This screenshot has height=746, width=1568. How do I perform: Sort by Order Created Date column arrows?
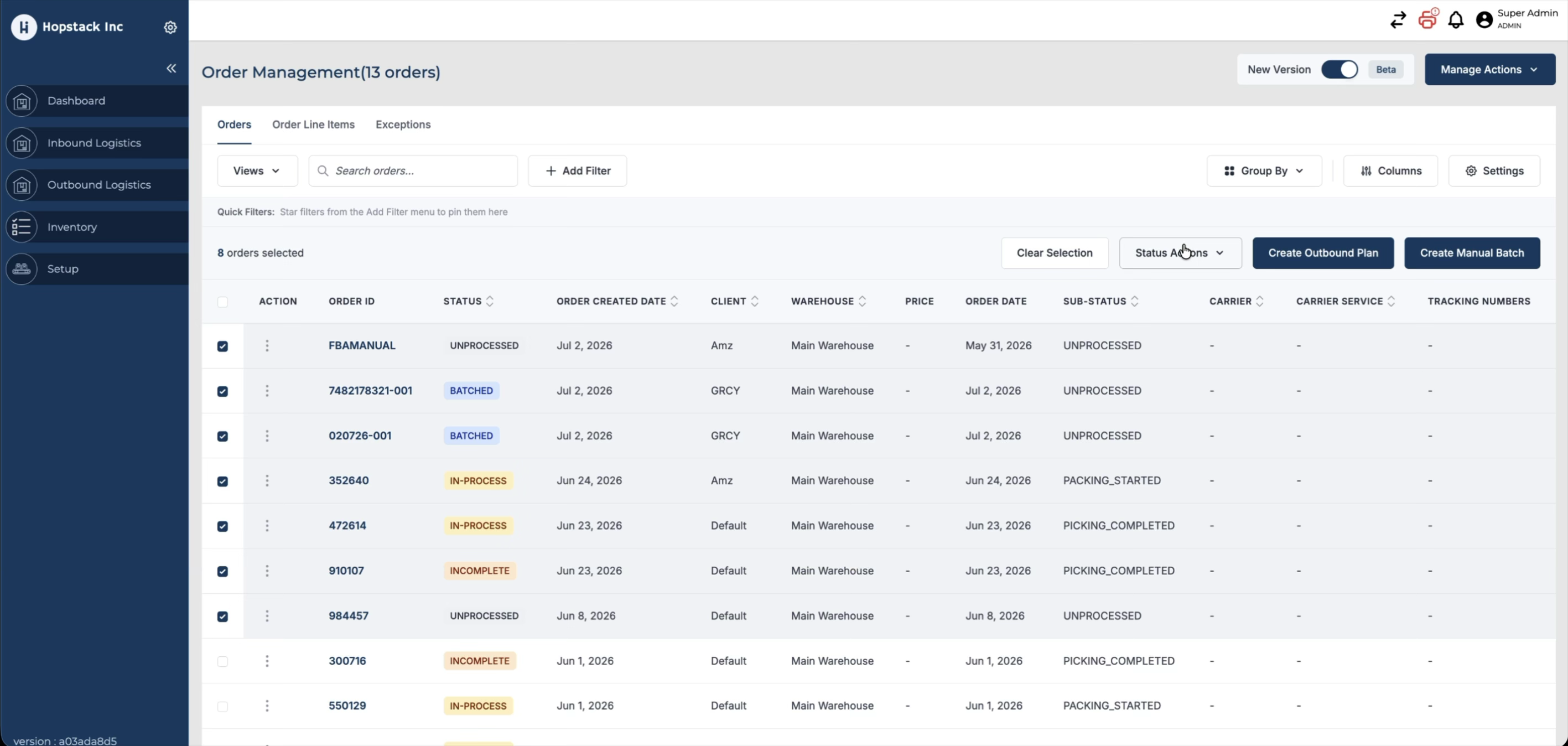point(674,302)
